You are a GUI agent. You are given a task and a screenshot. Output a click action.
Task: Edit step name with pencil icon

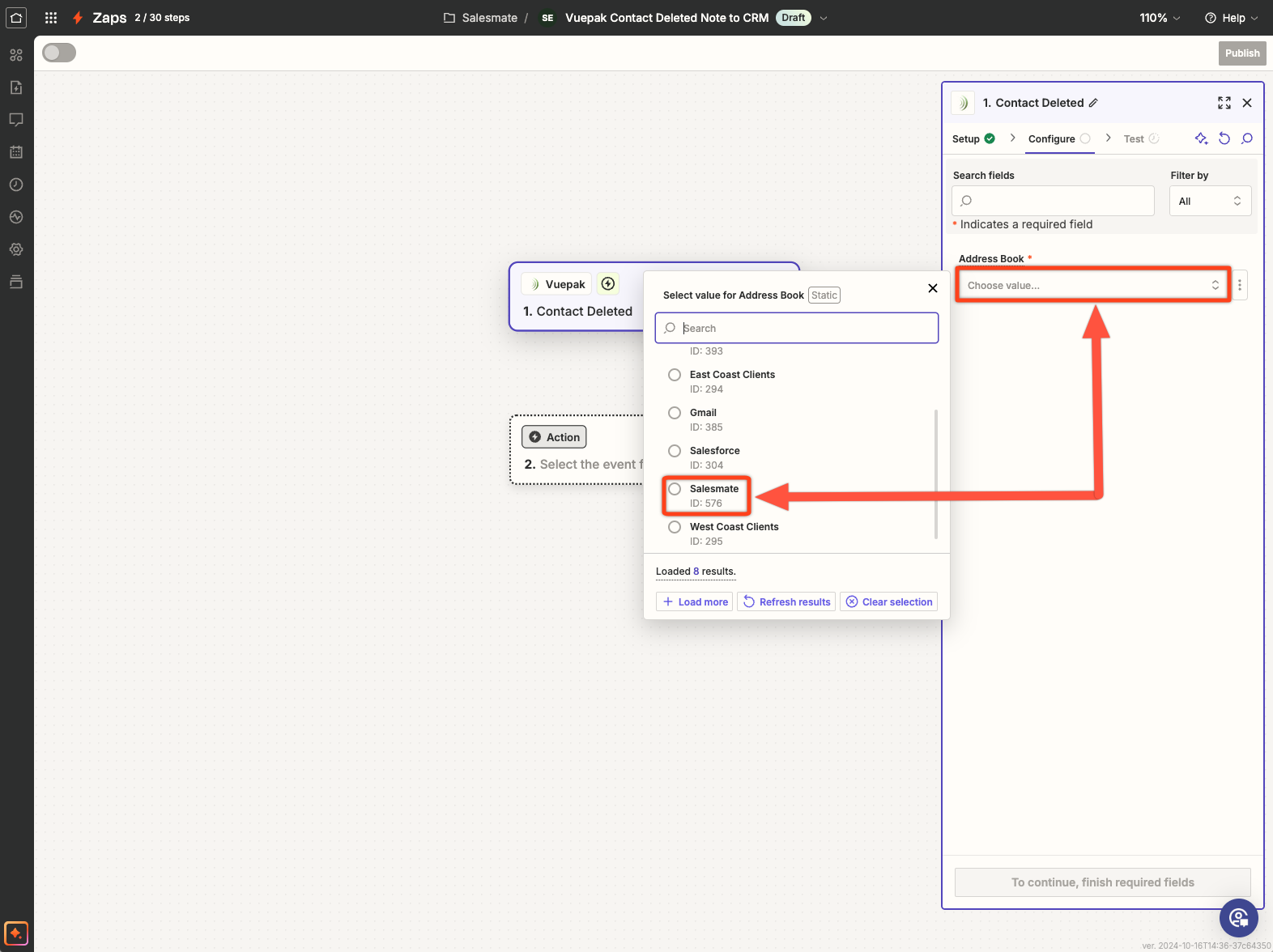click(1093, 103)
